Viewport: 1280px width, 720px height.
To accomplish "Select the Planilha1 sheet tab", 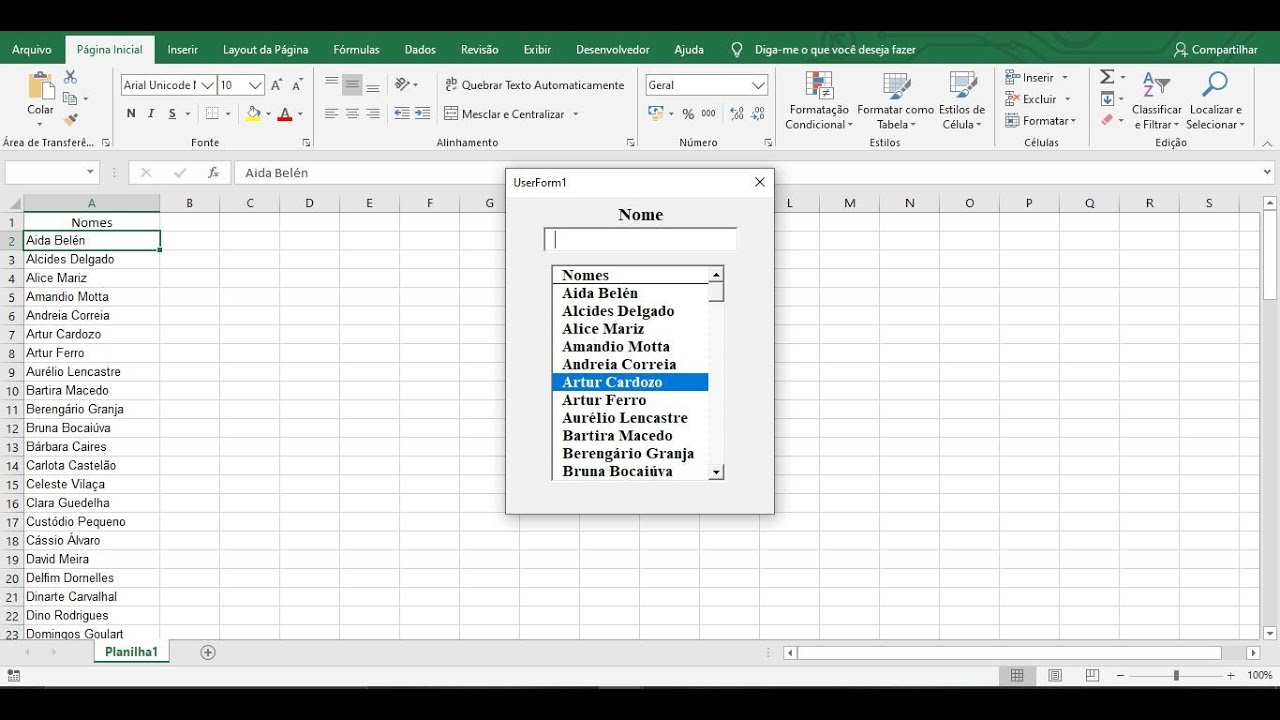I will click(x=132, y=652).
